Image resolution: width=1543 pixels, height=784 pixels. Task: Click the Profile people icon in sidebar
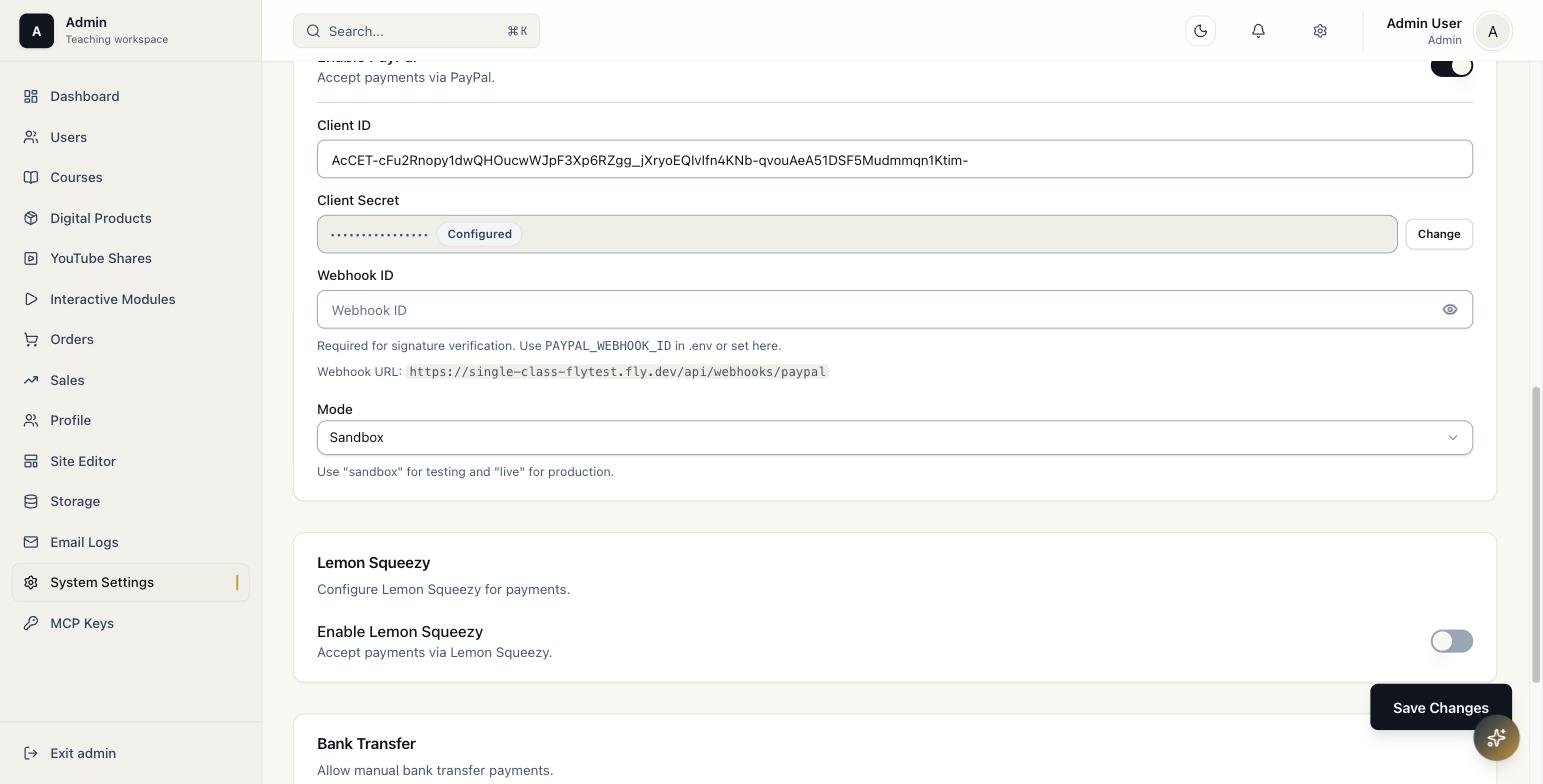coord(31,420)
